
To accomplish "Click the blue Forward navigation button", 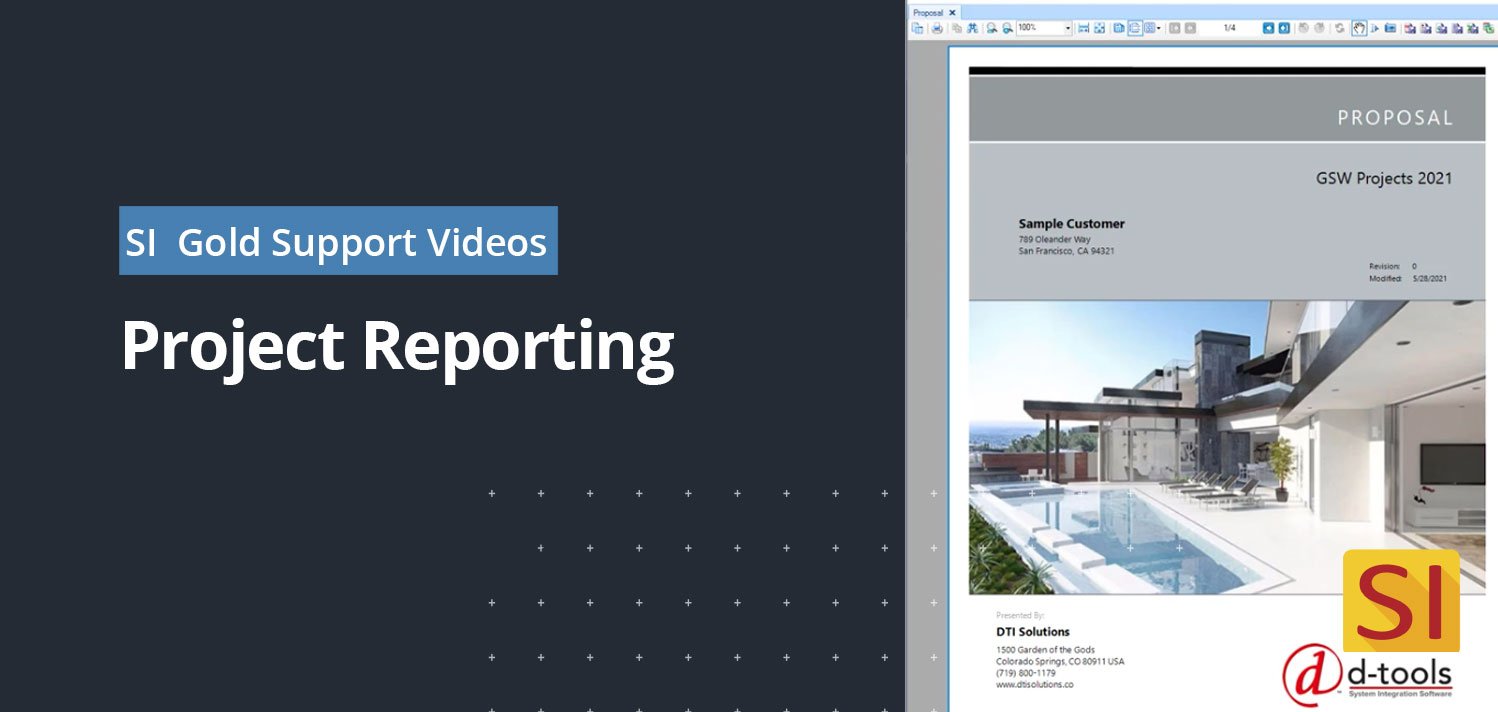I will [1284, 28].
